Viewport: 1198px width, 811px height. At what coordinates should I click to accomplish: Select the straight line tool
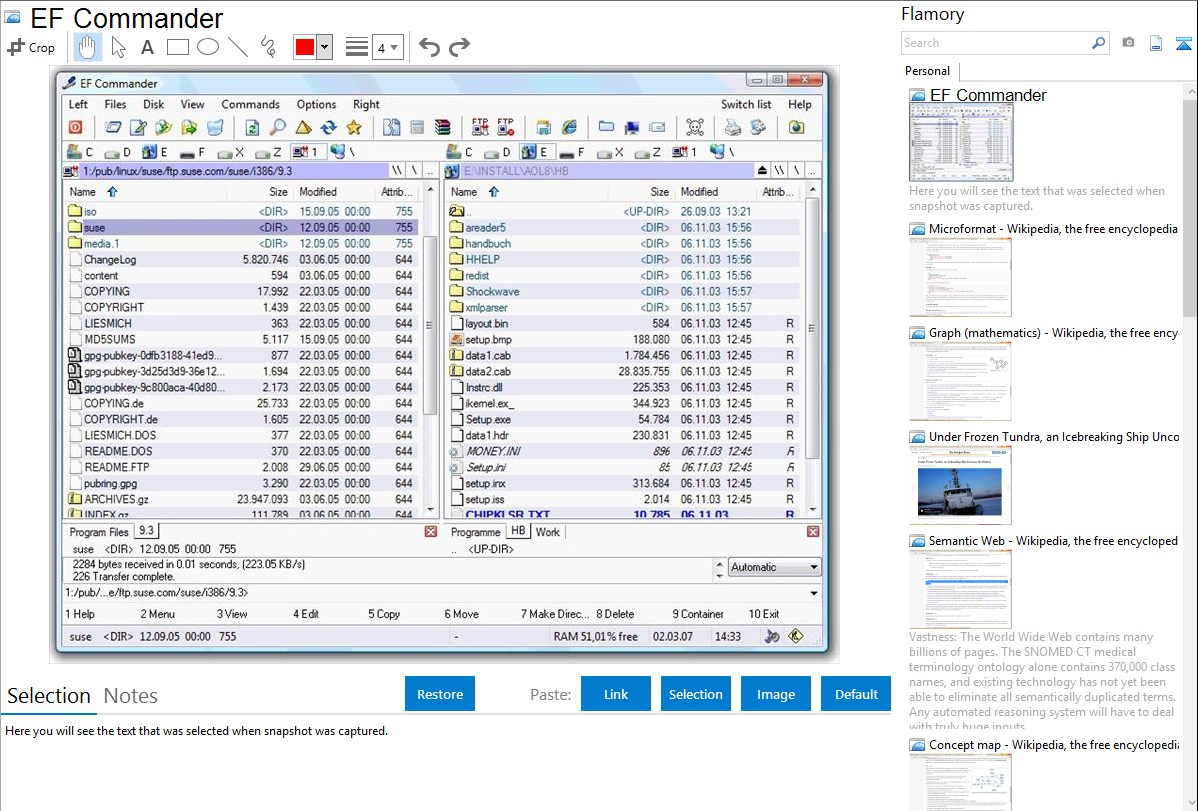[x=238, y=47]
